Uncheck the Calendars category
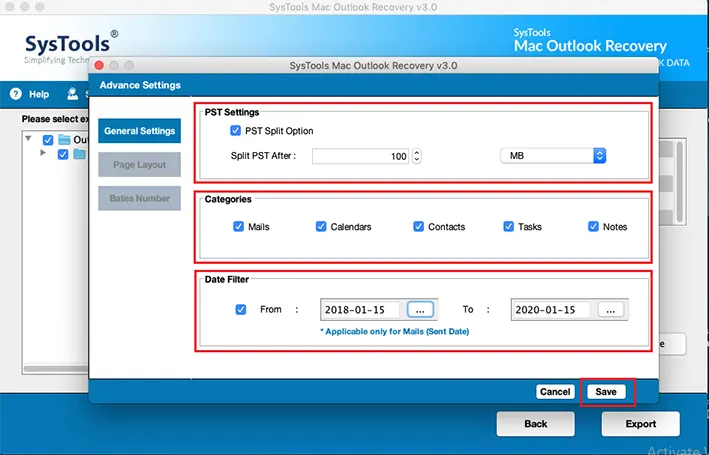 point(321,226)
